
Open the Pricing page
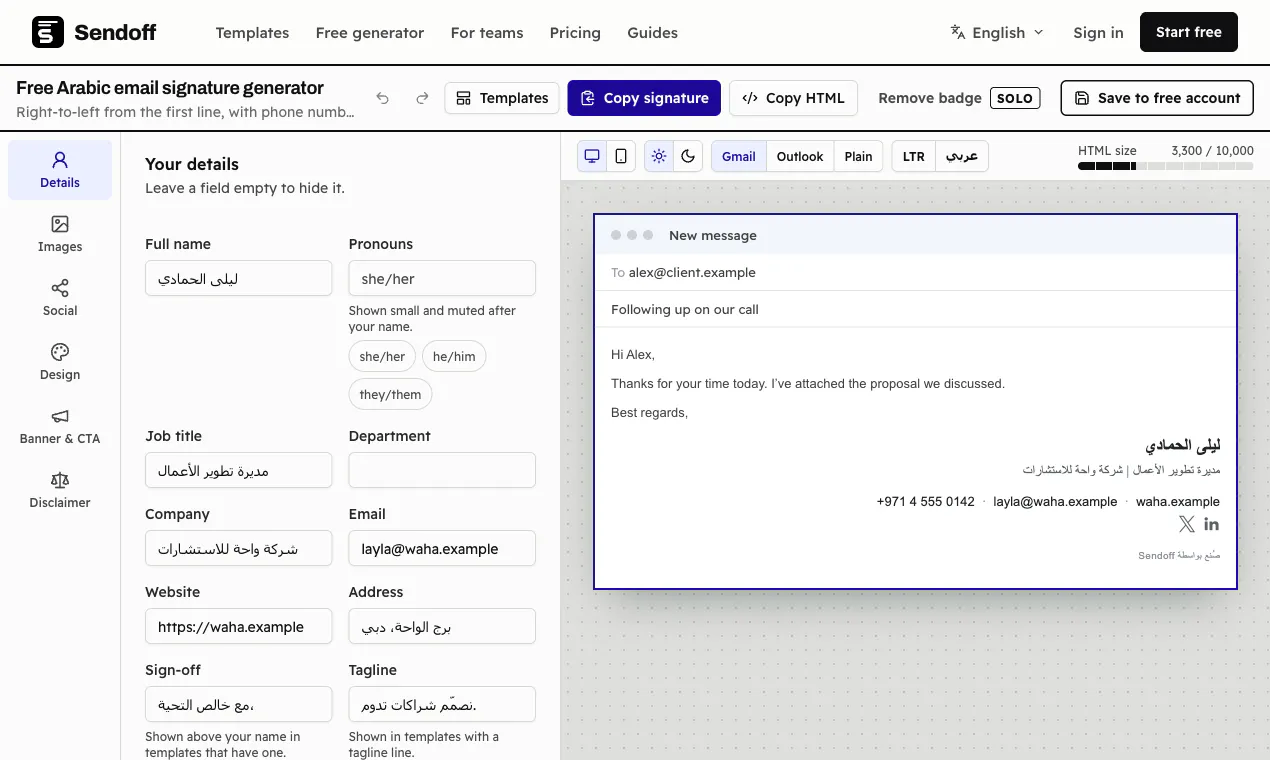575,33
